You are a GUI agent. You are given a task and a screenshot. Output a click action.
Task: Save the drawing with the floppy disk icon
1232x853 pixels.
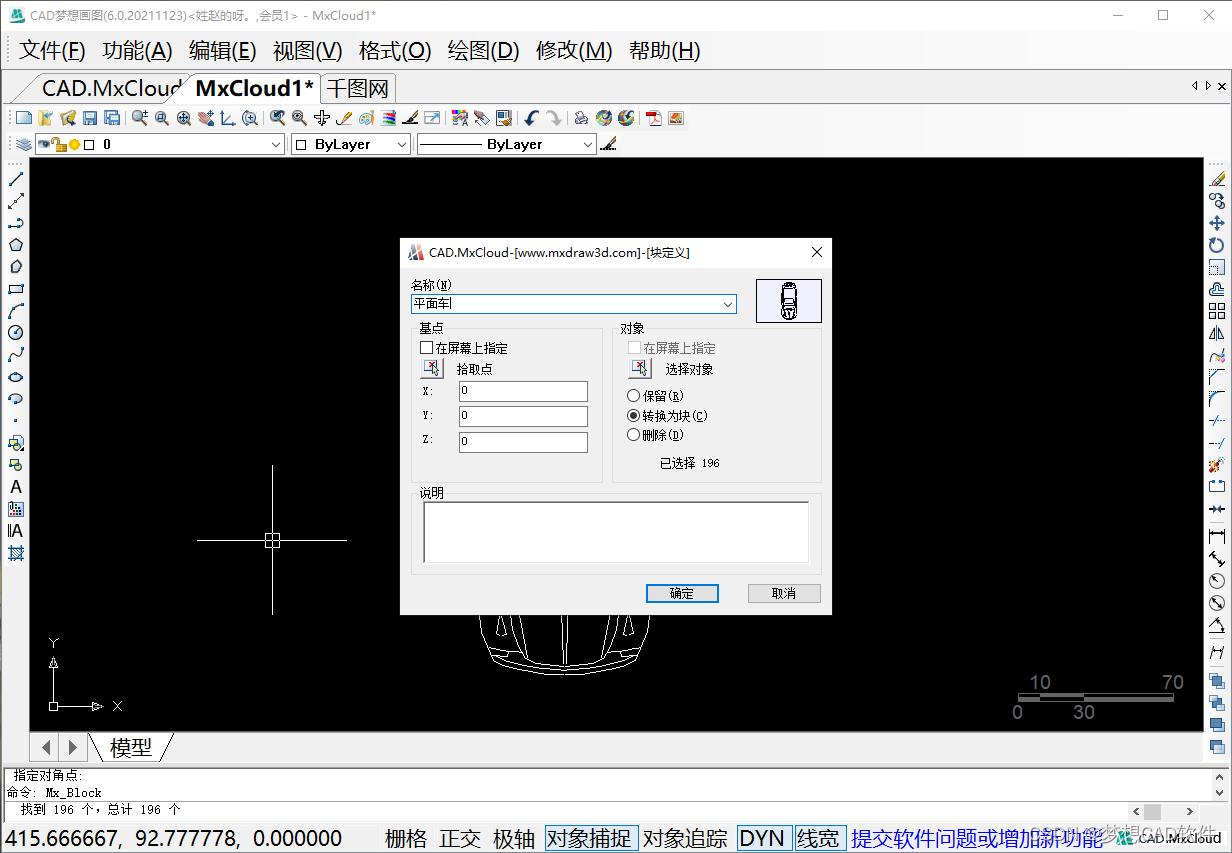pos(90,118)
